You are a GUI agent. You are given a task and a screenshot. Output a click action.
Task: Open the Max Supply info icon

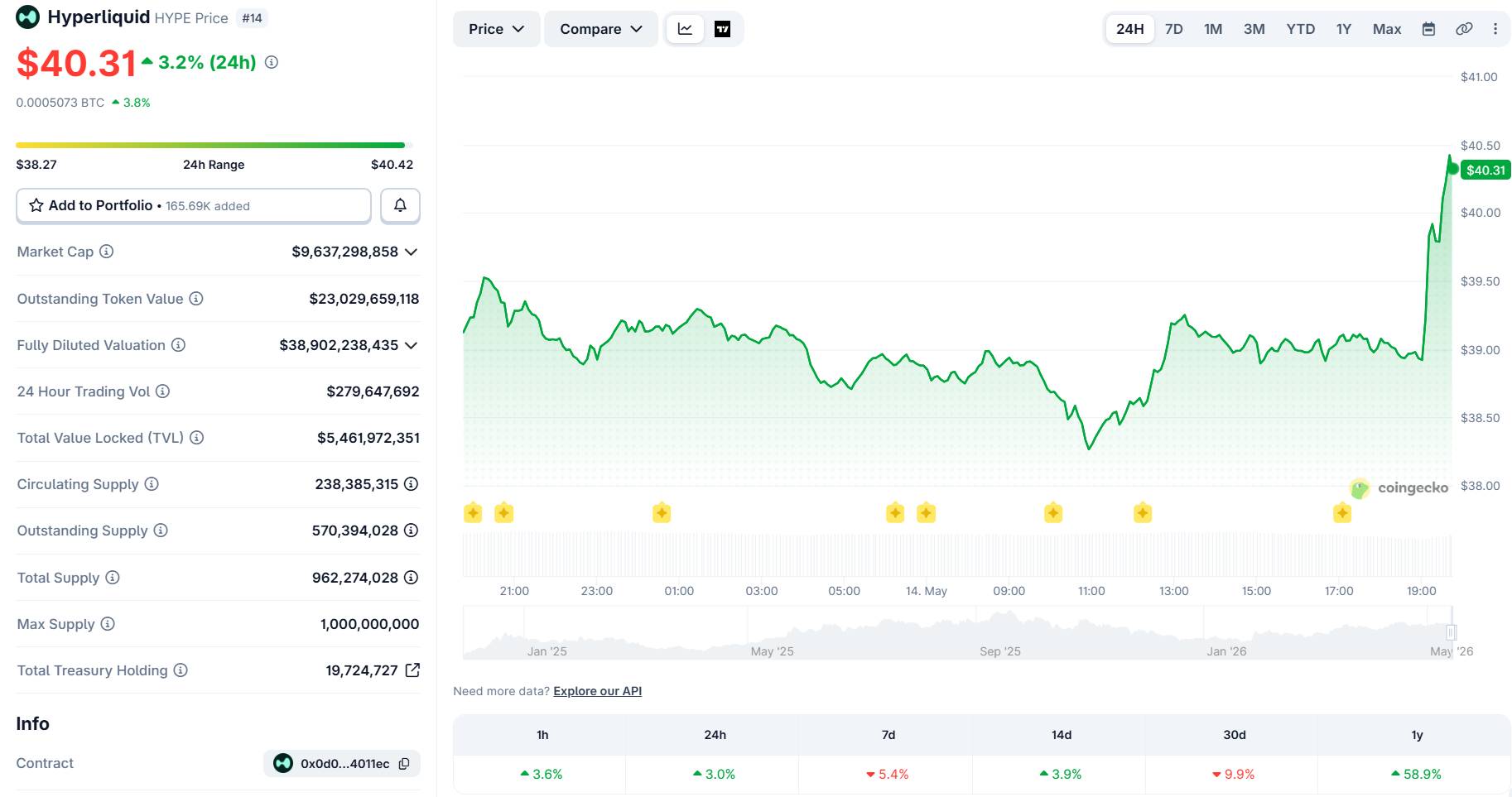[108, 624]
